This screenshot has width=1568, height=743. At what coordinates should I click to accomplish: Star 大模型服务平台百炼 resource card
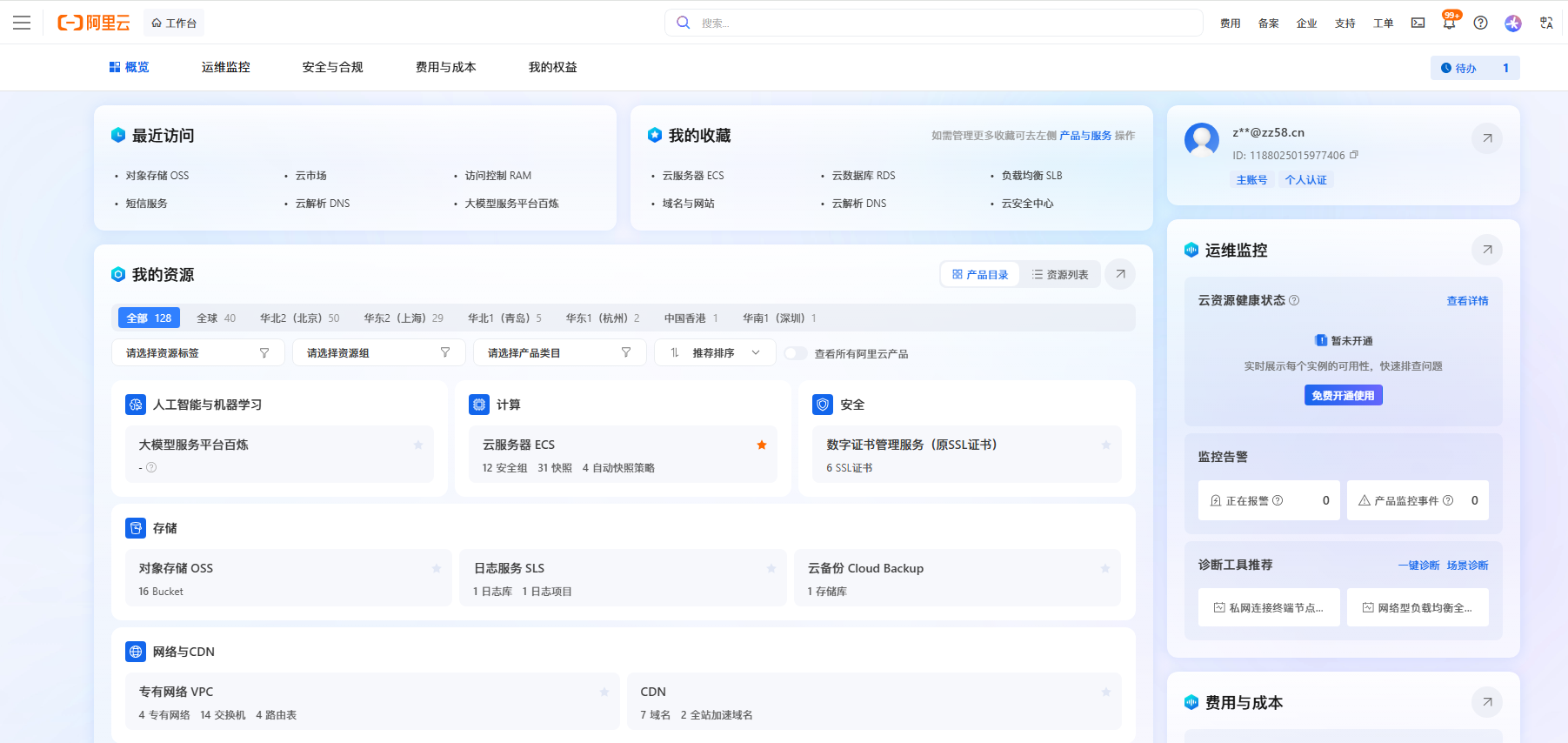pyautogui.click(x=418, y=445)
